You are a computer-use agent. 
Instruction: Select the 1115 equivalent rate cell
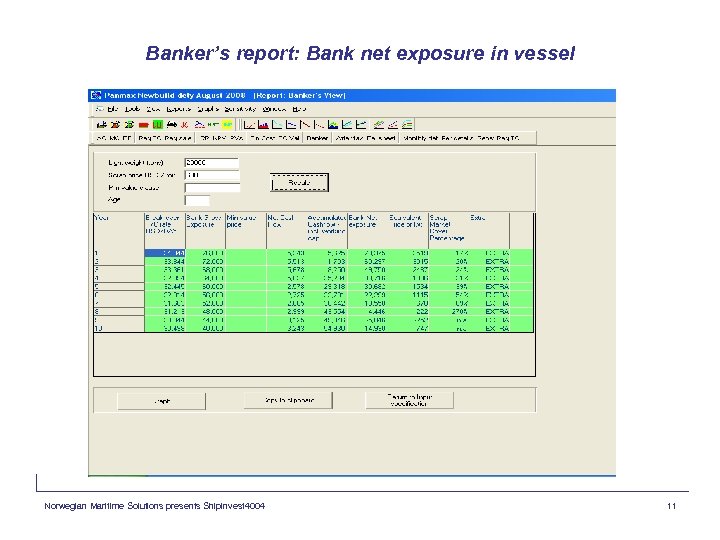[x=408, y=295]
